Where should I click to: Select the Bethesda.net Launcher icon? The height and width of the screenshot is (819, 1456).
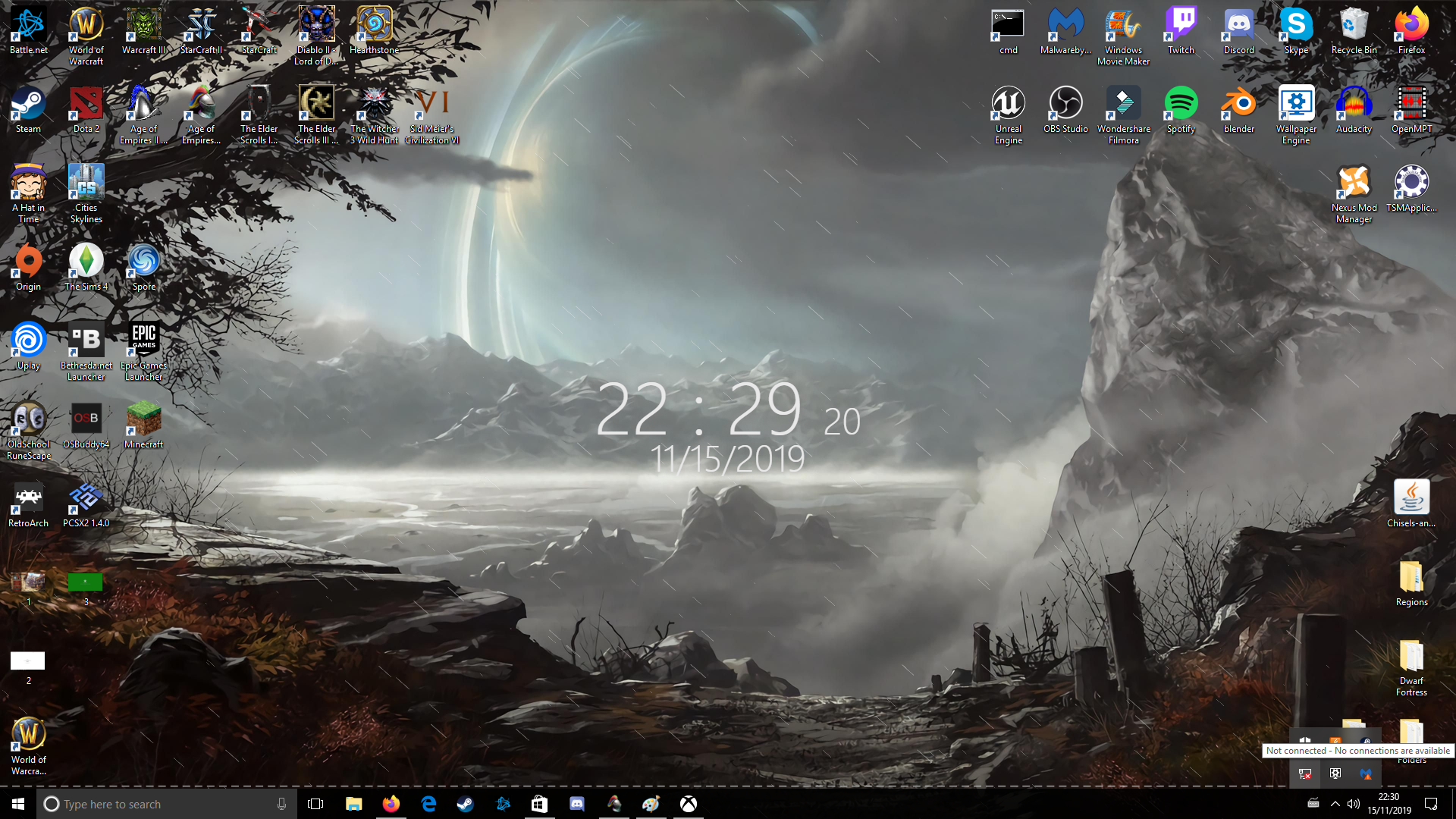[x=86, y=353]
